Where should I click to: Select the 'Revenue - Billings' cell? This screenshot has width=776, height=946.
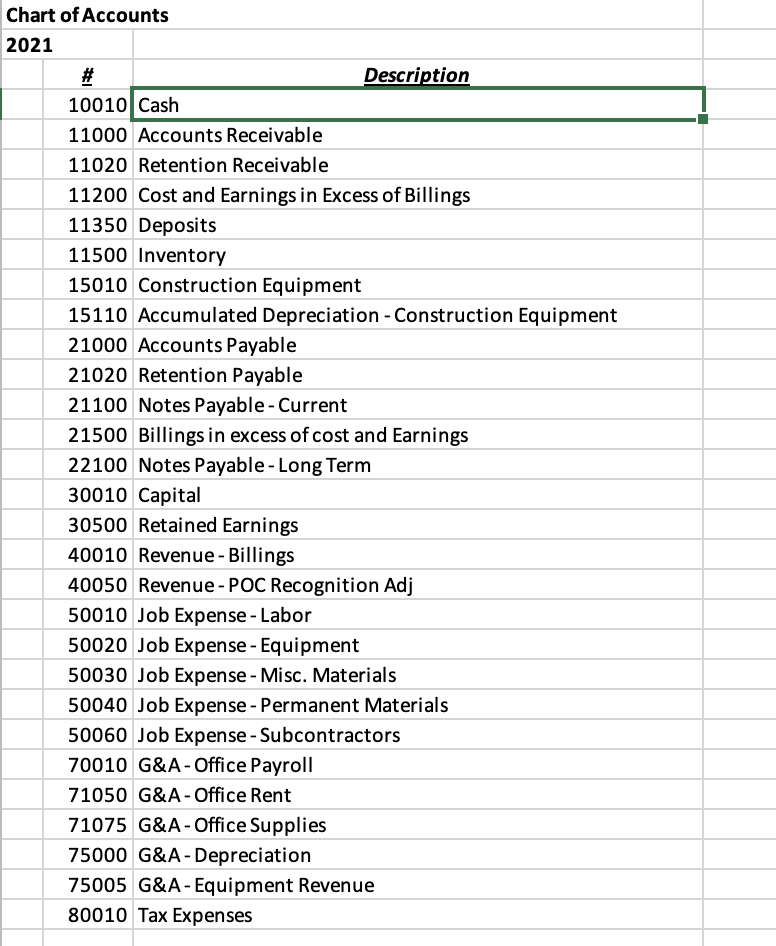pos(418,555)
